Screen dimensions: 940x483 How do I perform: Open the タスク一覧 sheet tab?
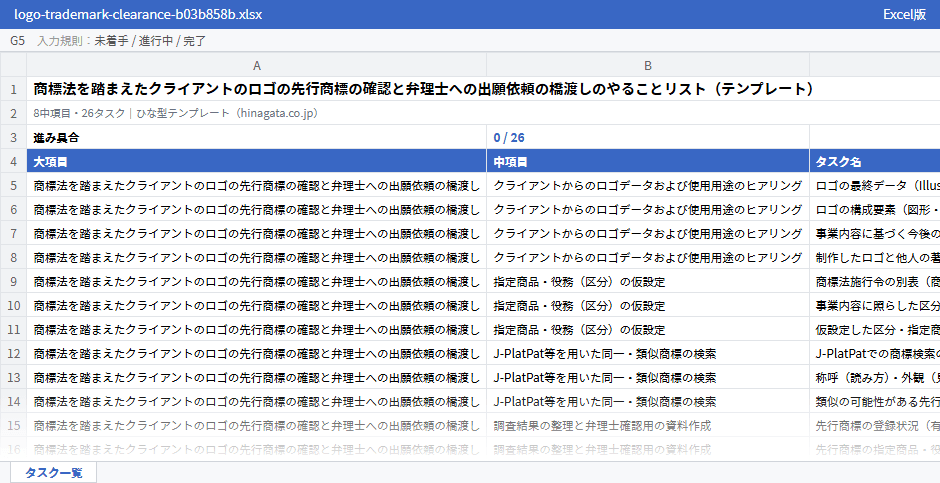coord(53,472)
